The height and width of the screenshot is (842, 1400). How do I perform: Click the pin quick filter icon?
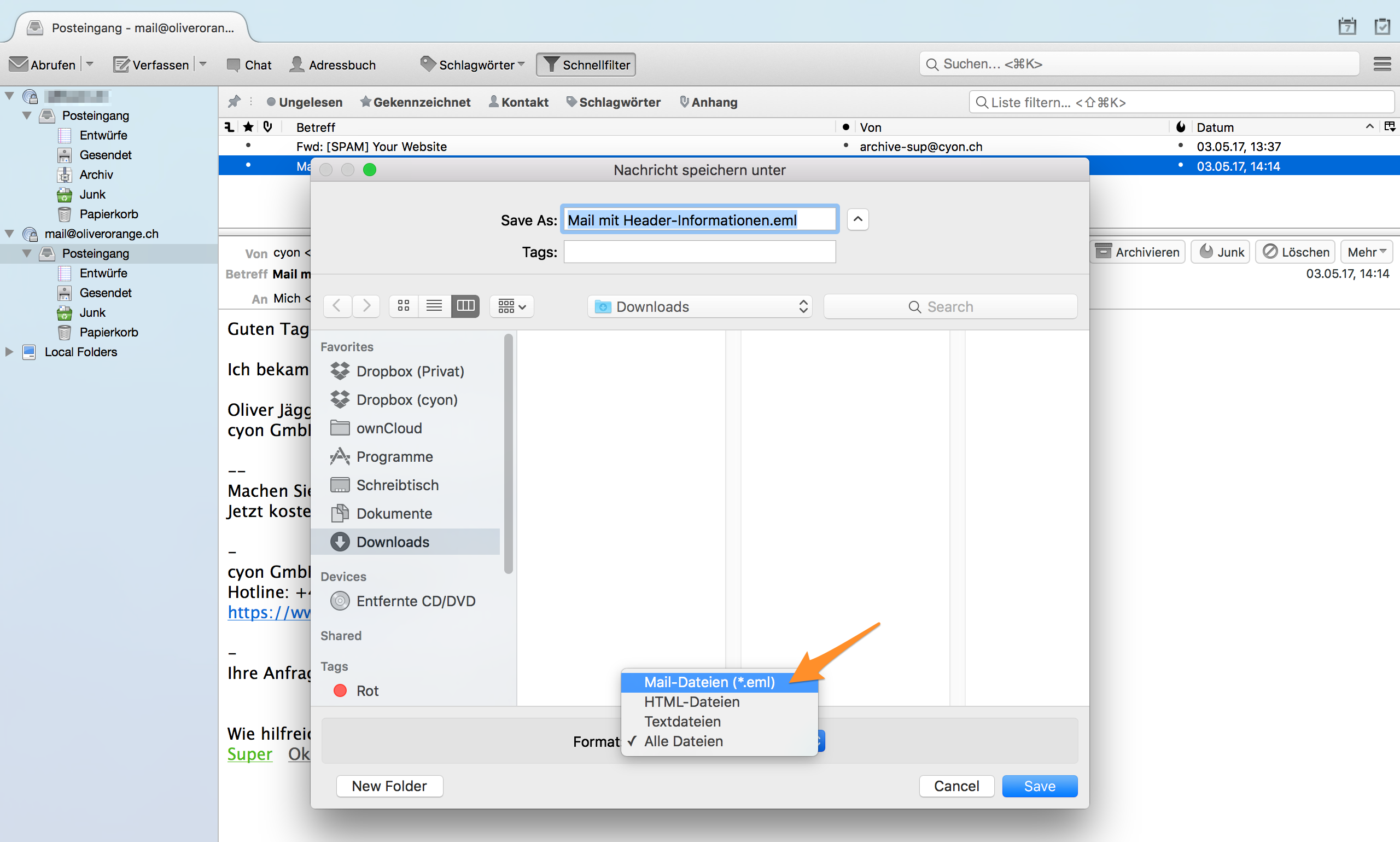234,102
